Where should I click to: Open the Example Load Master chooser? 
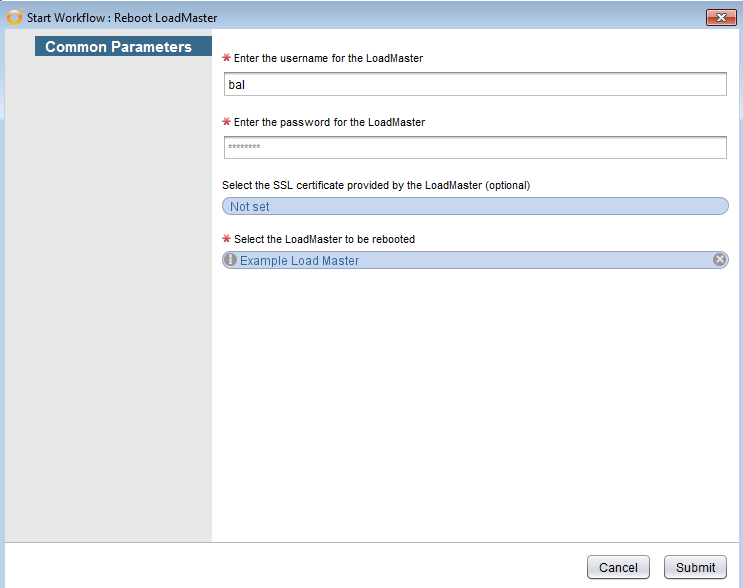pyautogui.click(x=475, y=260)
